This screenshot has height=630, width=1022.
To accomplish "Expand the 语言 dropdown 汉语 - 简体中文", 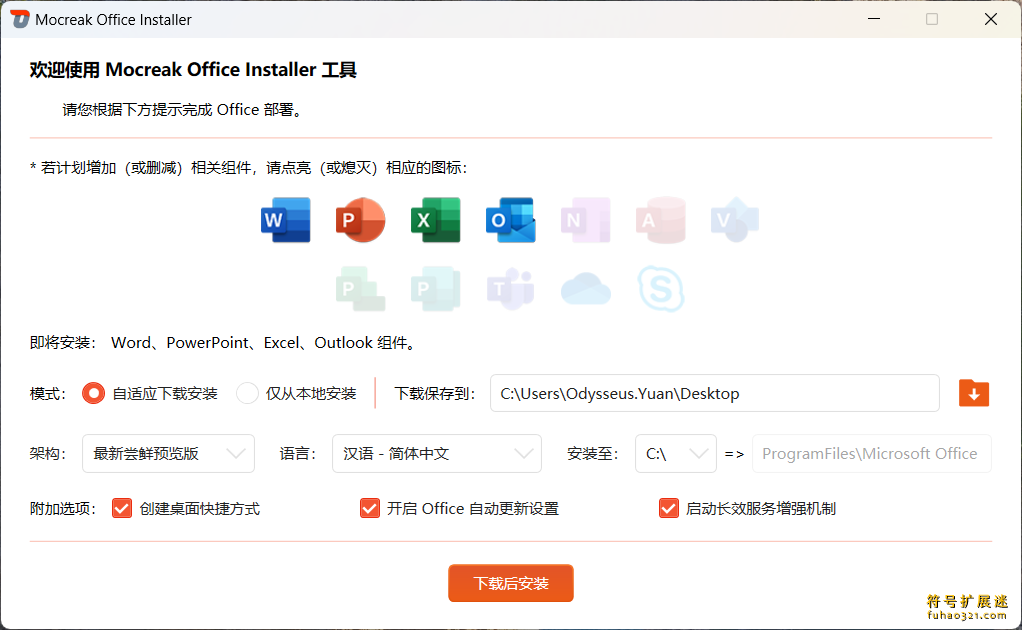I will coord(436,453).
